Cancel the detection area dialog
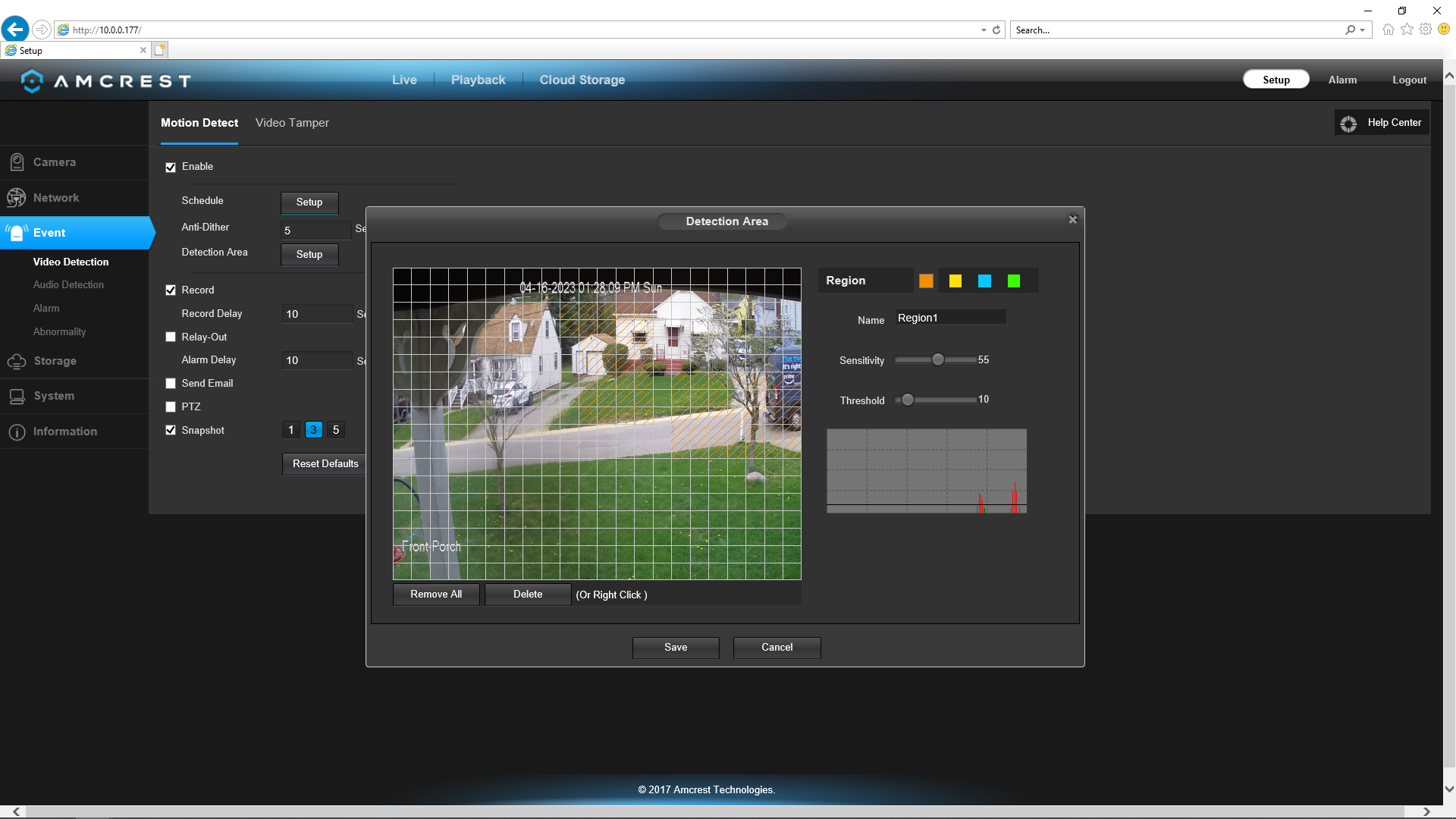The image size is (1456, 819). pos(777,648)
